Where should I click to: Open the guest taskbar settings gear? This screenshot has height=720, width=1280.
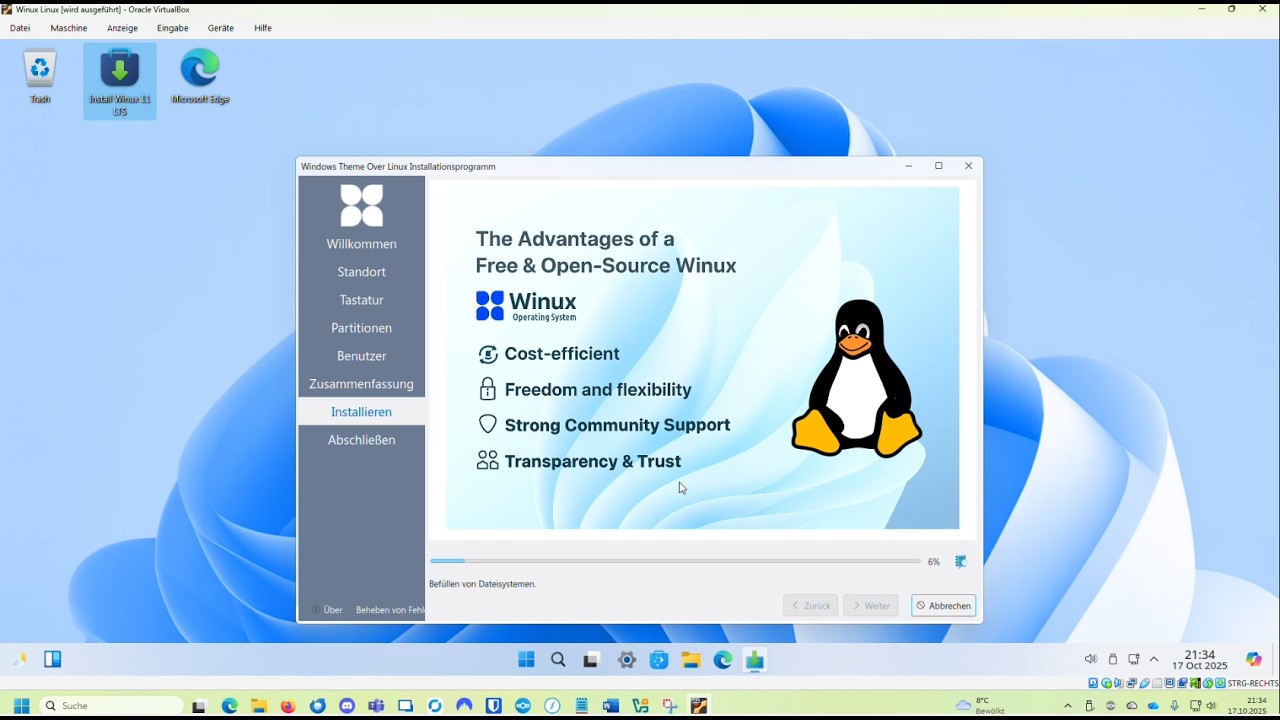click(627, 660)
